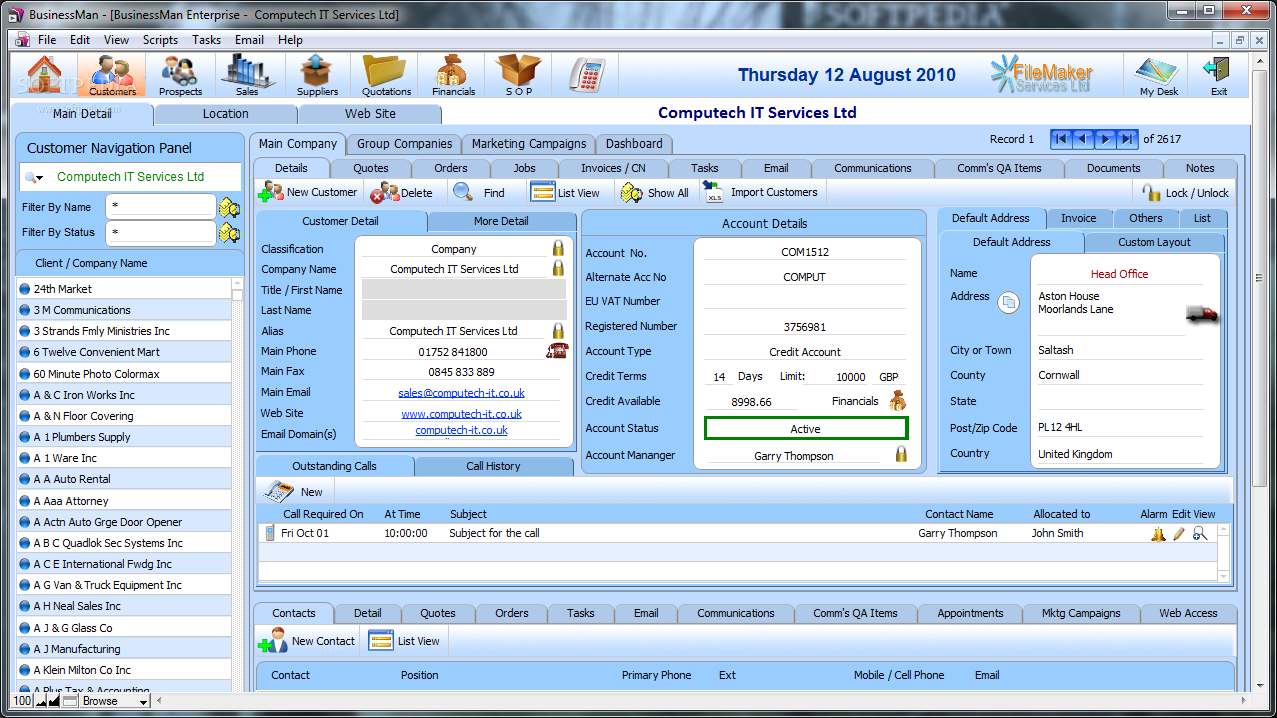Click the Account Status Active field
Image resolution: width=1277 pixels, height=718 pixels.
[806, 429]
